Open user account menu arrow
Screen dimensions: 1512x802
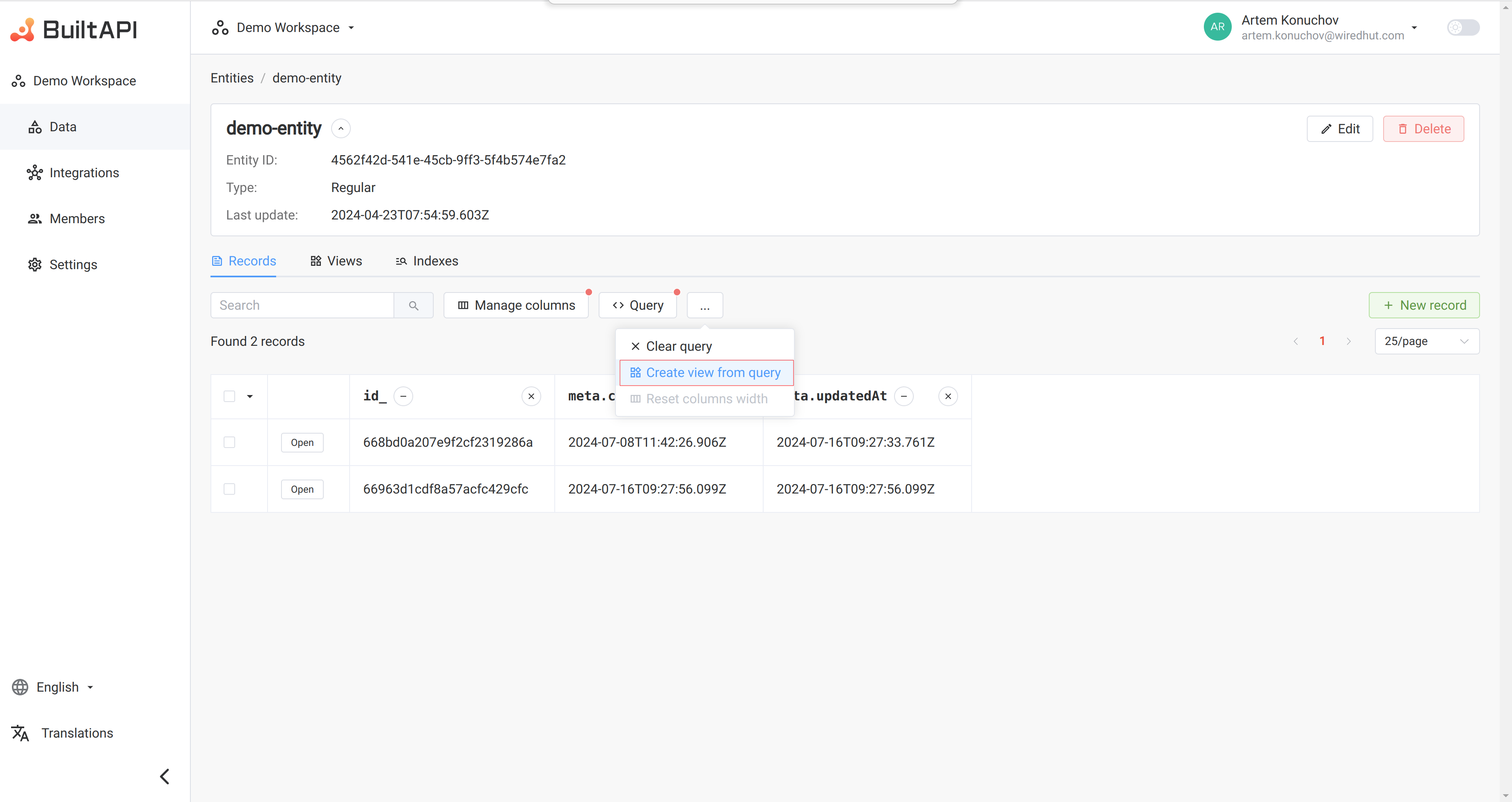(1414, 27)
